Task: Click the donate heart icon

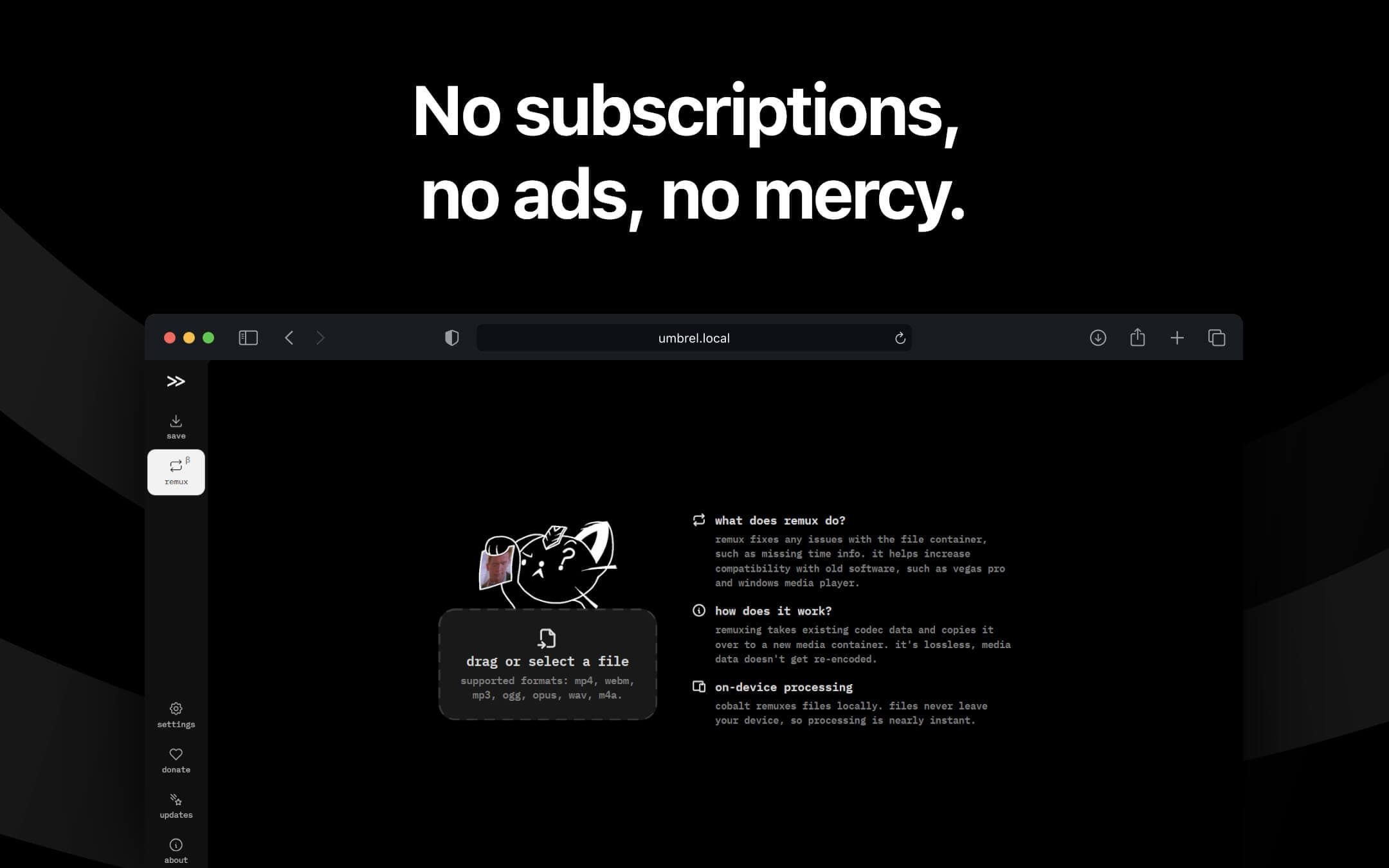Action: [x=175, y=754]
